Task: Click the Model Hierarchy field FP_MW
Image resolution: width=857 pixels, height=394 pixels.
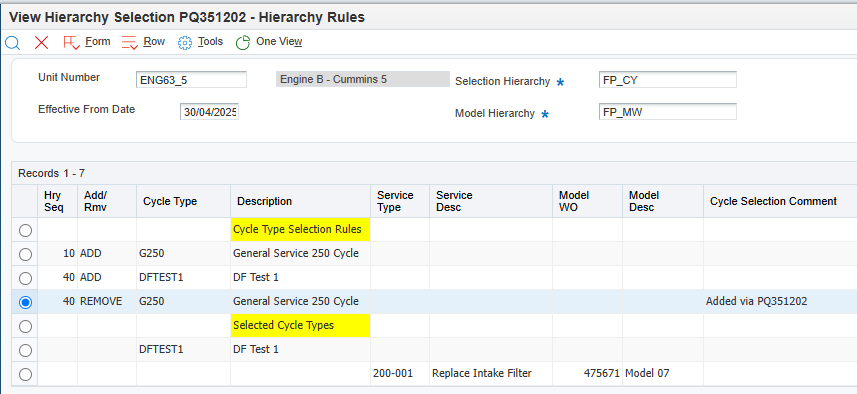Action: pyautogui.click(x=668, y=112)
